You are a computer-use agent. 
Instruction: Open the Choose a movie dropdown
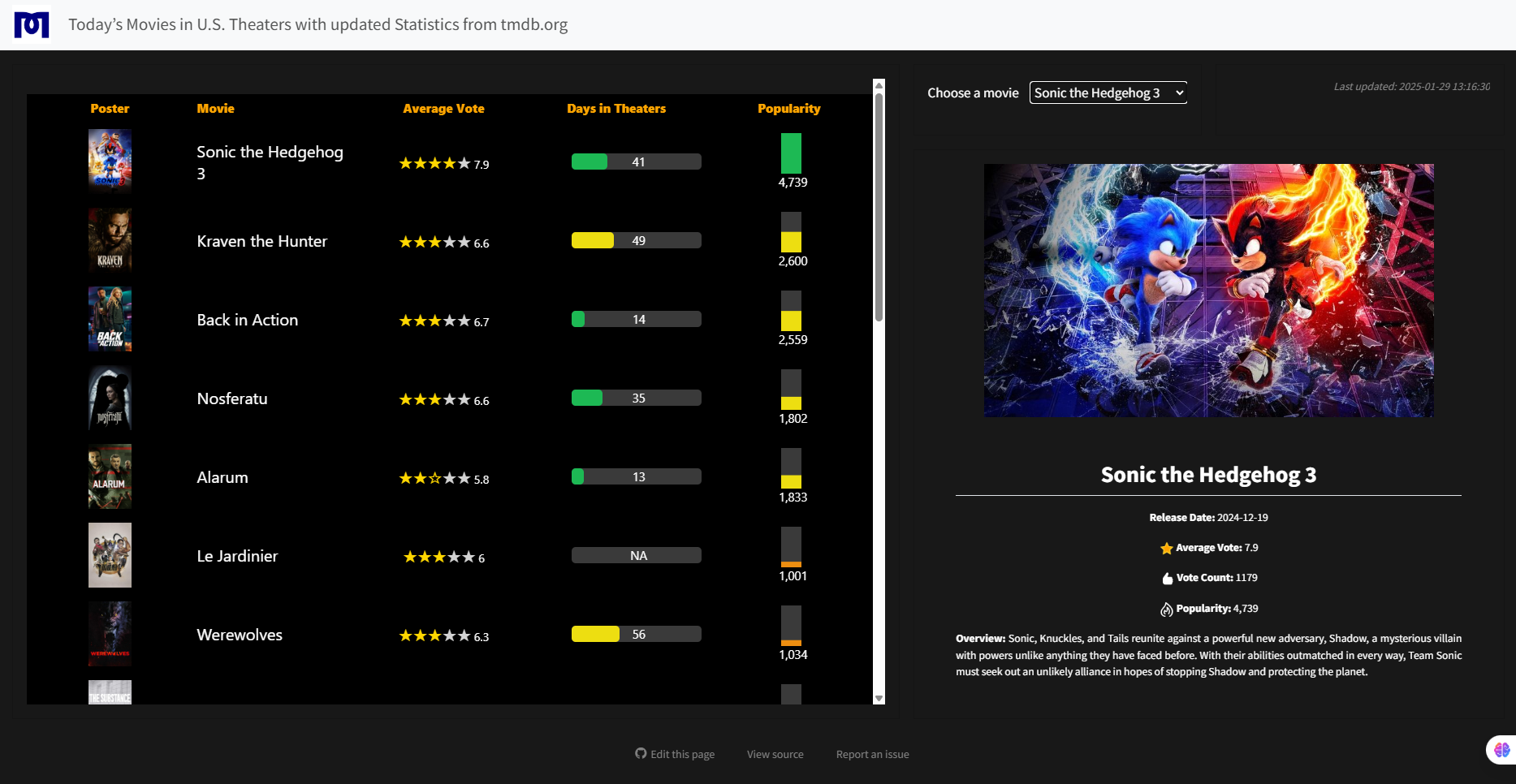click(1108, 93)
